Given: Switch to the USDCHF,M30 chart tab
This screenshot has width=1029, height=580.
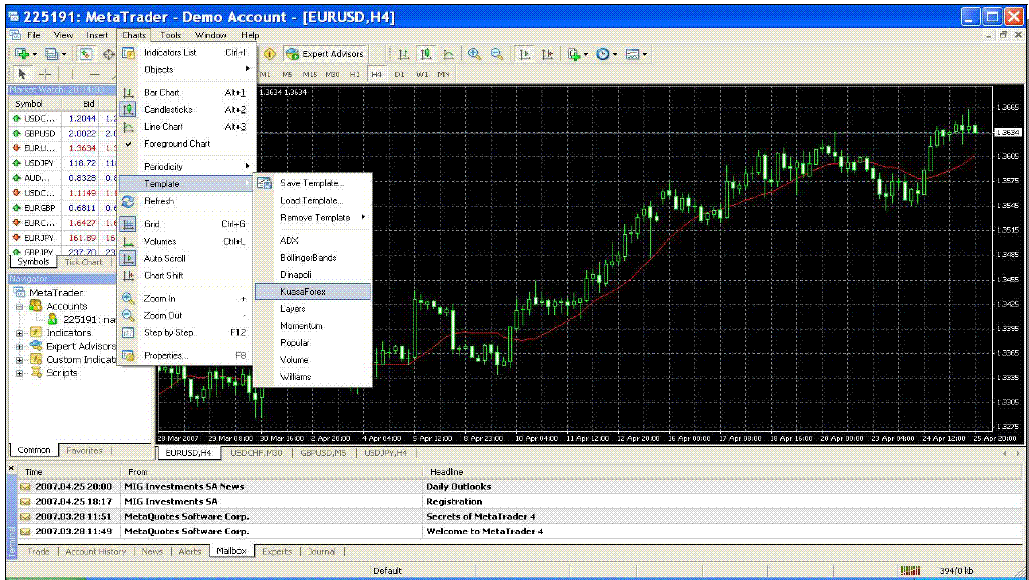Looking at the screenshot, I should [258, 453].
